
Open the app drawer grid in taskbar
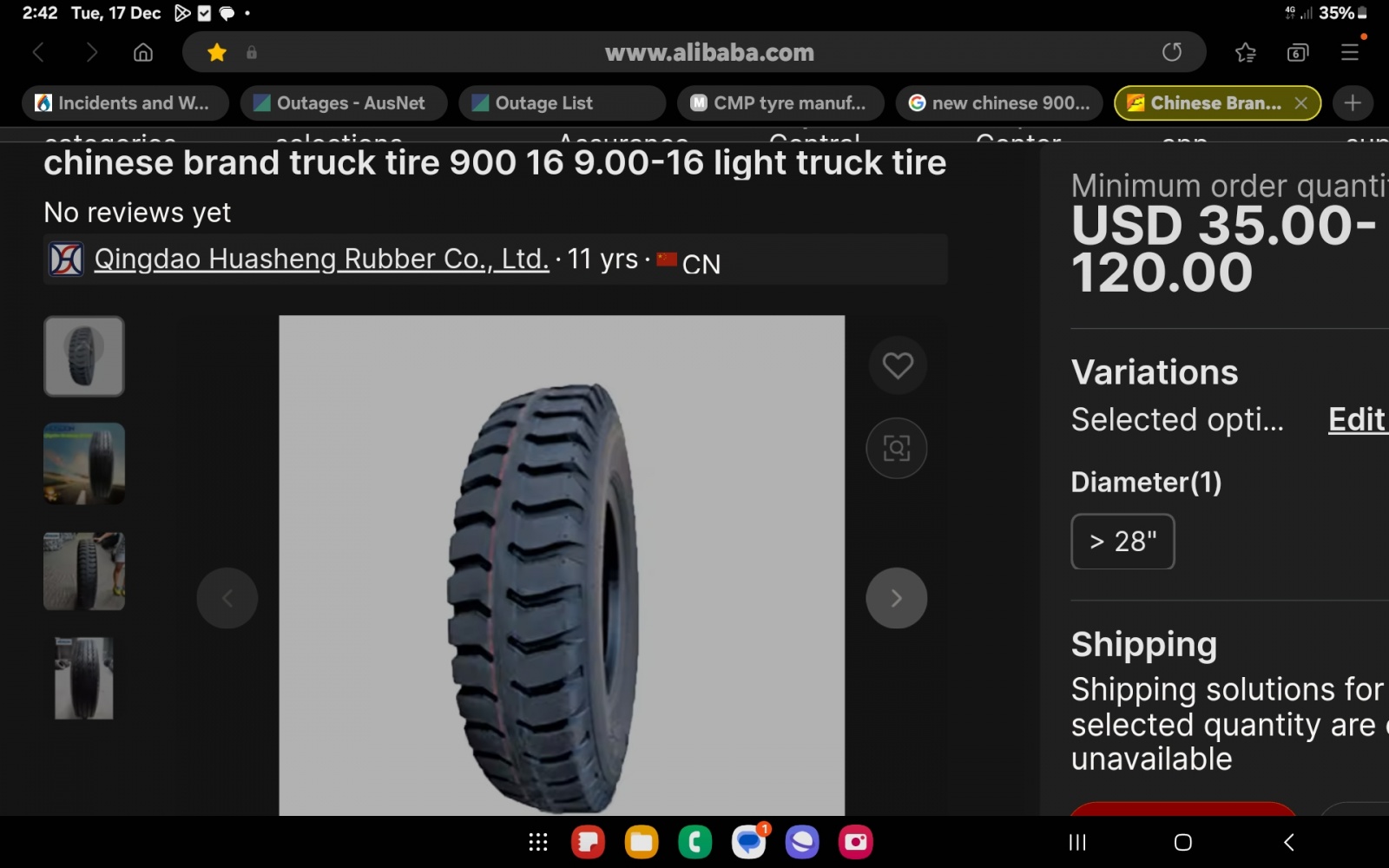click(538, 842)
